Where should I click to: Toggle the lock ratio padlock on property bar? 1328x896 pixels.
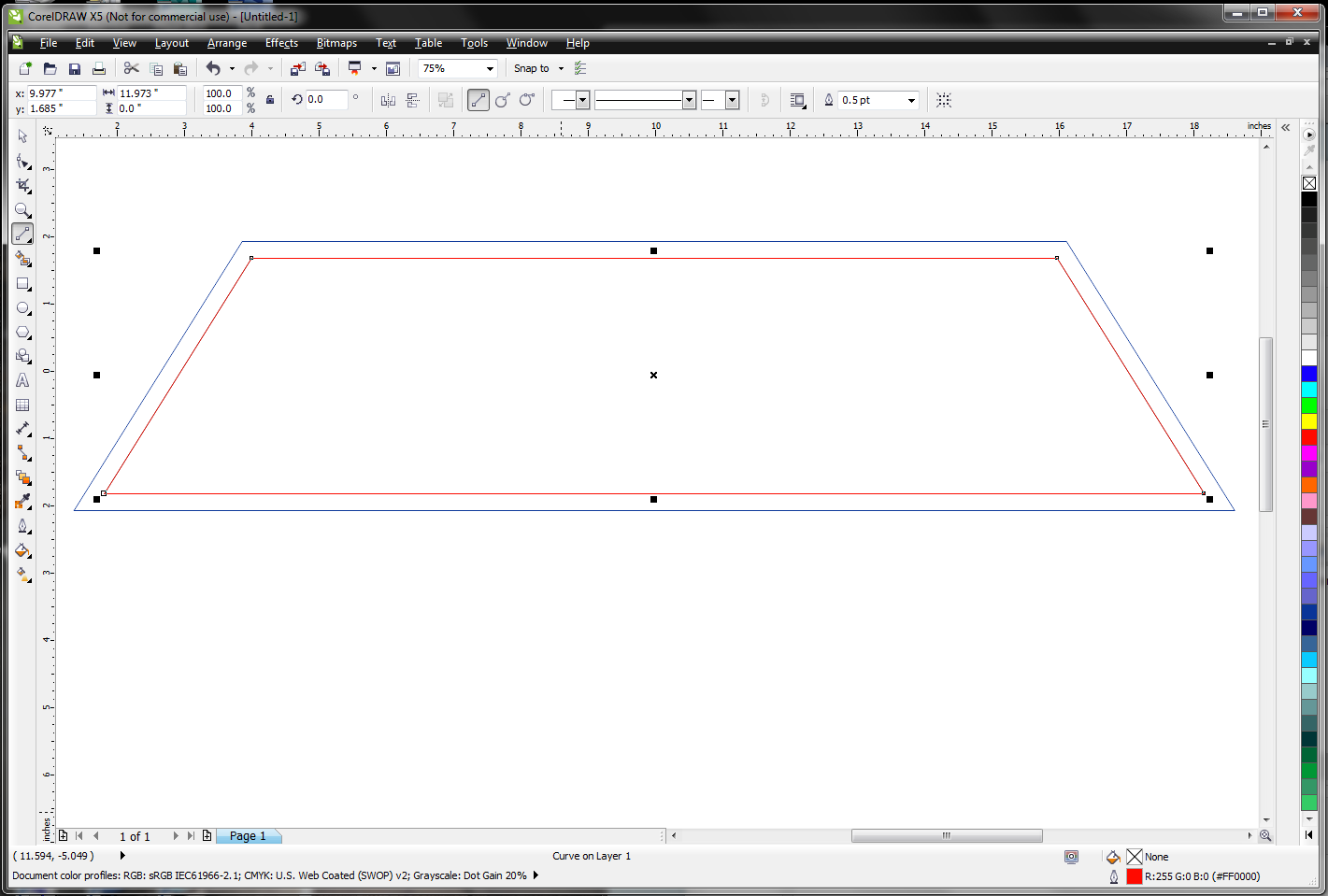coord(268,100)
